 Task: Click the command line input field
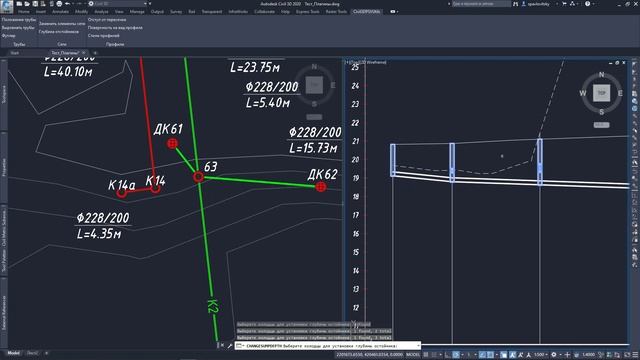point(329,346)
